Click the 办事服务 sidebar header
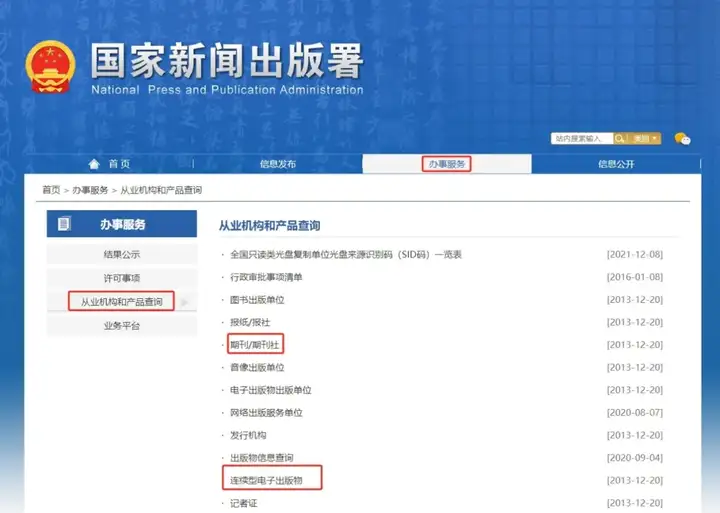This screenshot has height=513, width=720. [x=122, y=224]
